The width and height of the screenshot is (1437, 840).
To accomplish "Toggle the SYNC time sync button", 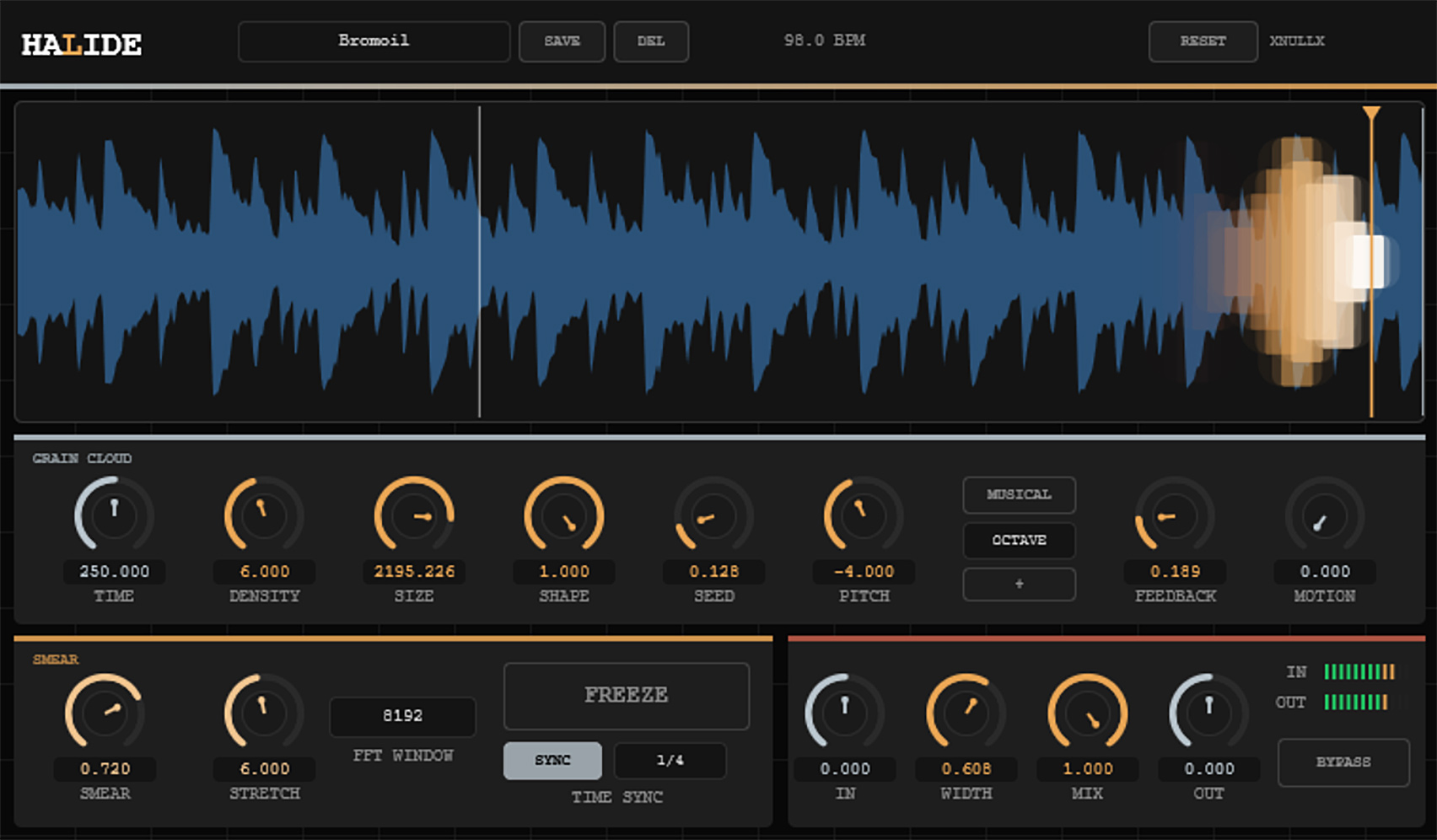I will pyautogui.click(x=552, y=761).
